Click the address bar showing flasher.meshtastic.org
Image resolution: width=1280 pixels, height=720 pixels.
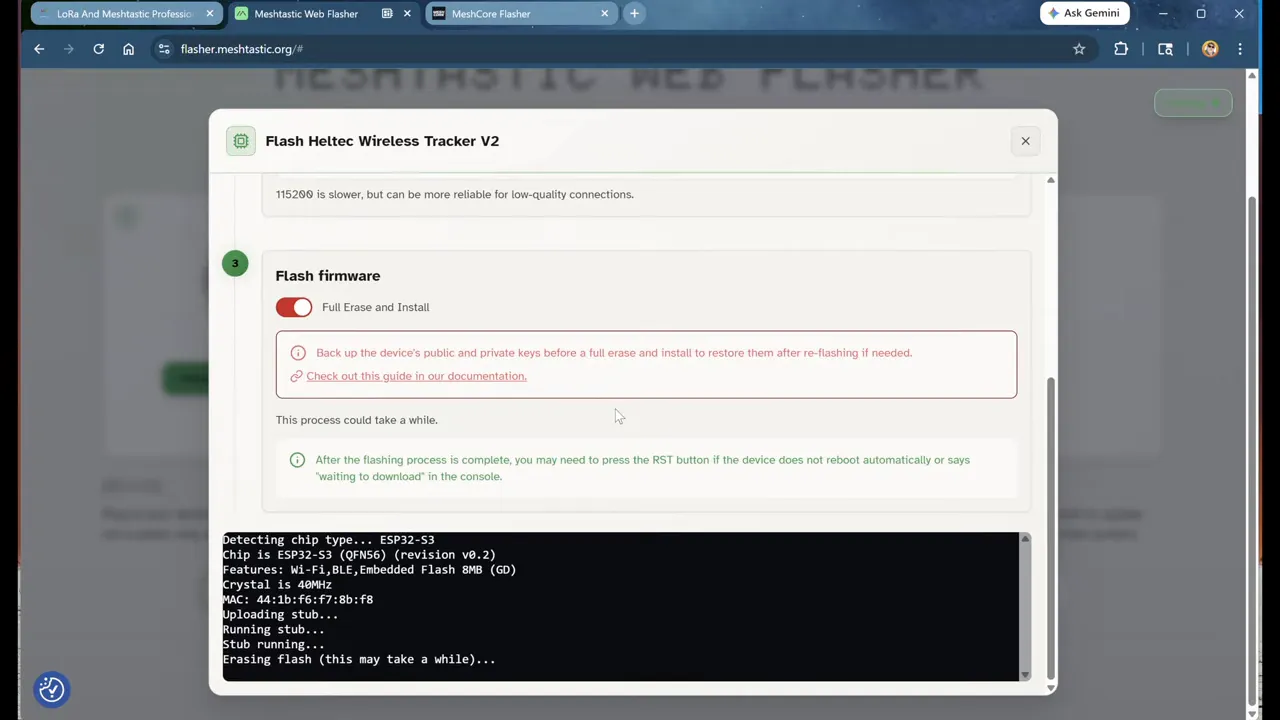pos(620,49)
